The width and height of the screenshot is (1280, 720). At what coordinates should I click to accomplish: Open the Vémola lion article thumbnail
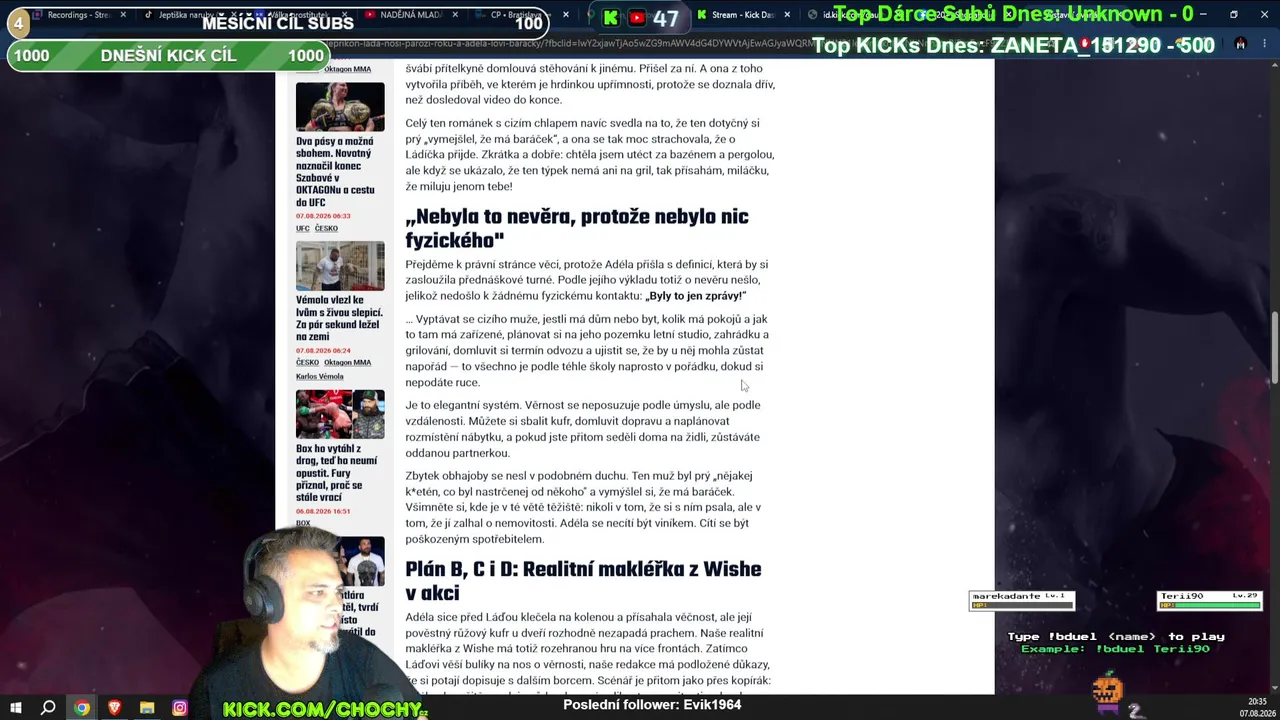tap(340, 265)
